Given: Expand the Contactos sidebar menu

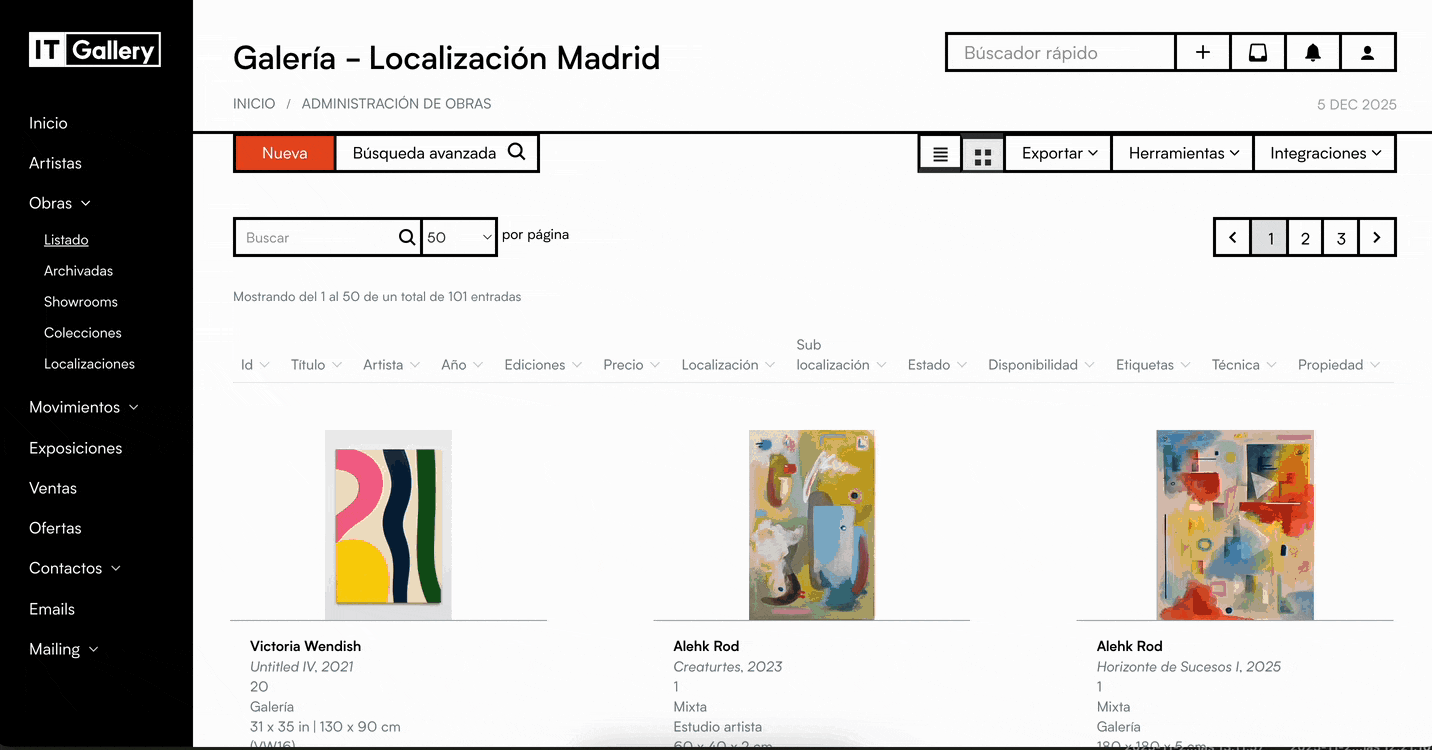Looking at the screenshot, I should pos(75,568).
